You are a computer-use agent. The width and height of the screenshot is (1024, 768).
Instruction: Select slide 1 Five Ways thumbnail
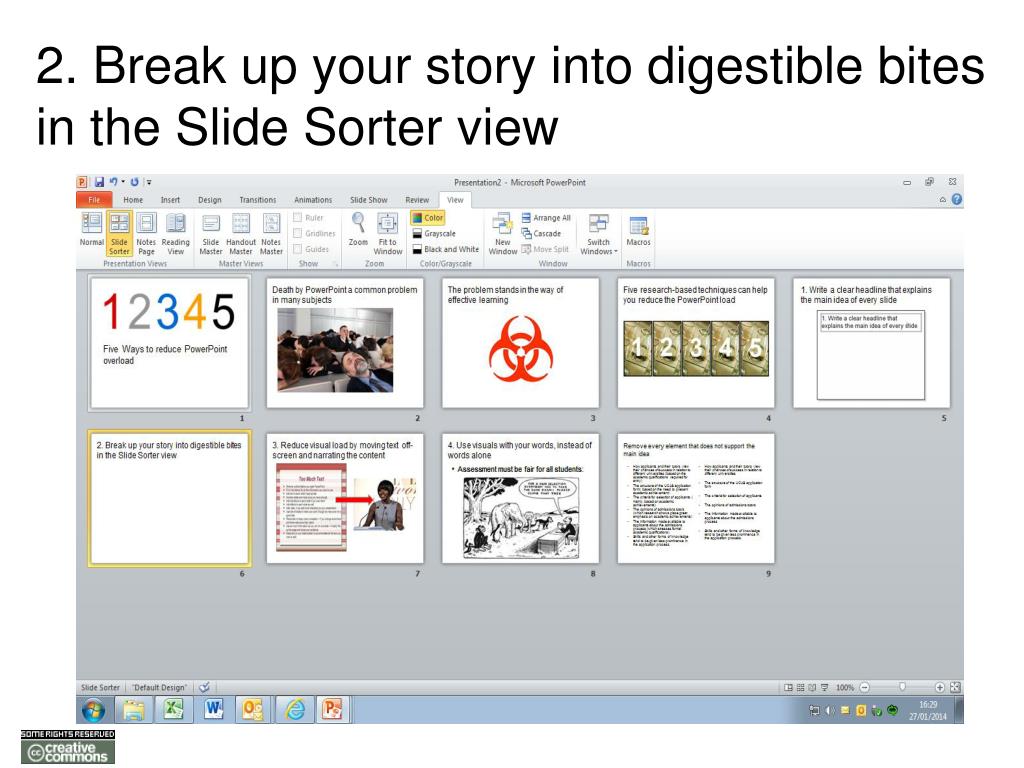(x=169, y=343)
